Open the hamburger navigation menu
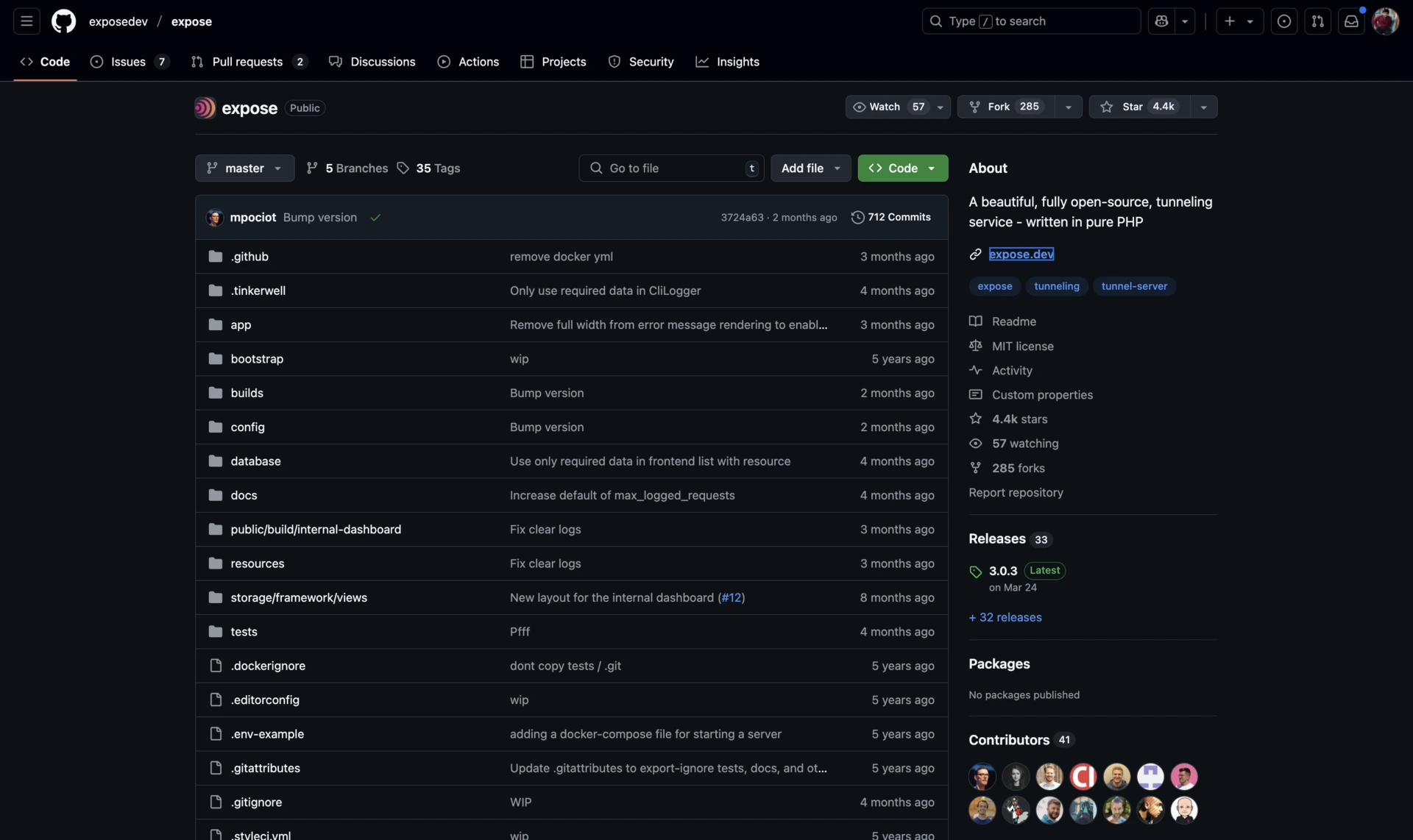This screenshot has width=1413, height=840. pos(26,21)
